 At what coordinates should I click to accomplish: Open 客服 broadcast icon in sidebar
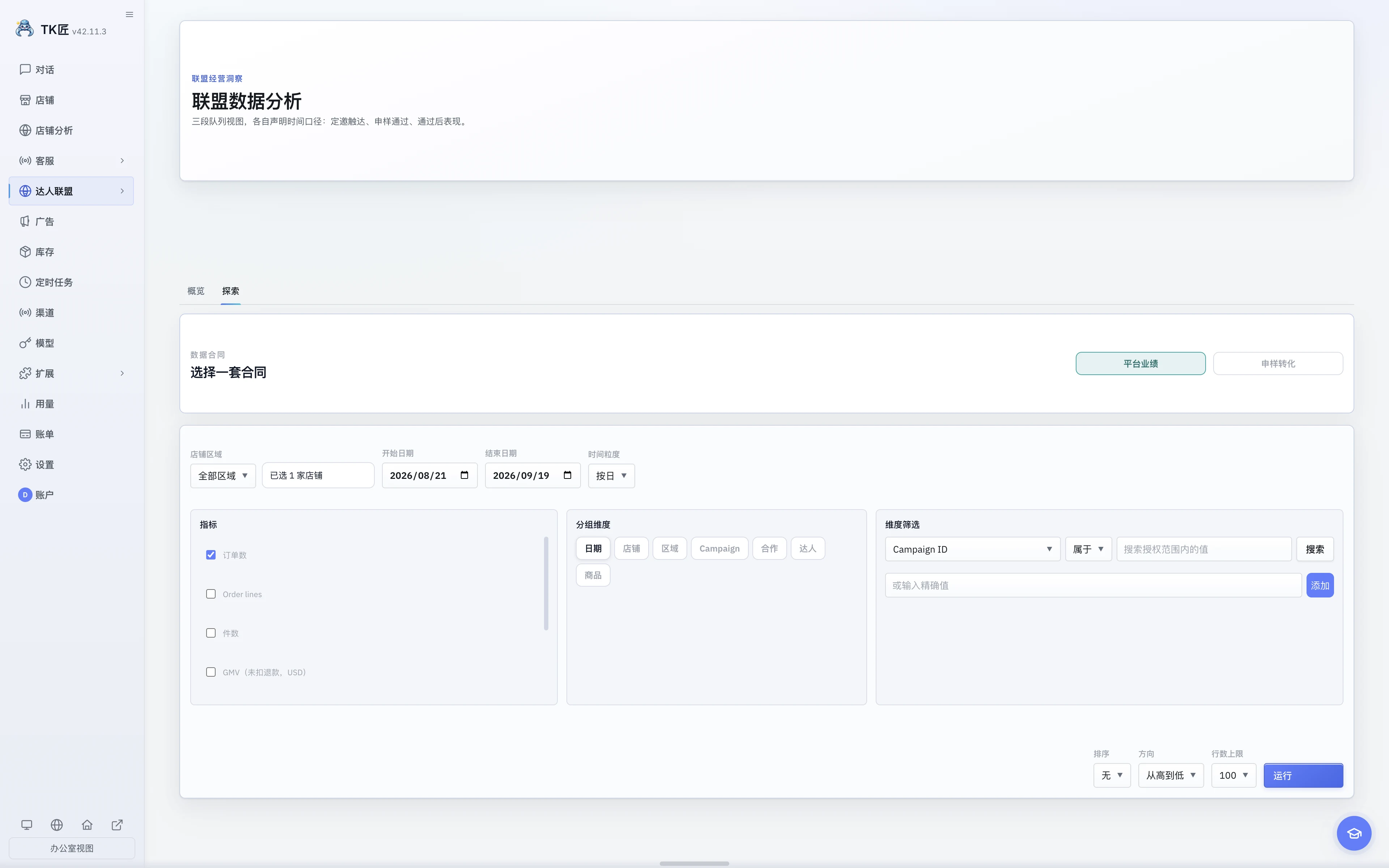coord(25,161)
